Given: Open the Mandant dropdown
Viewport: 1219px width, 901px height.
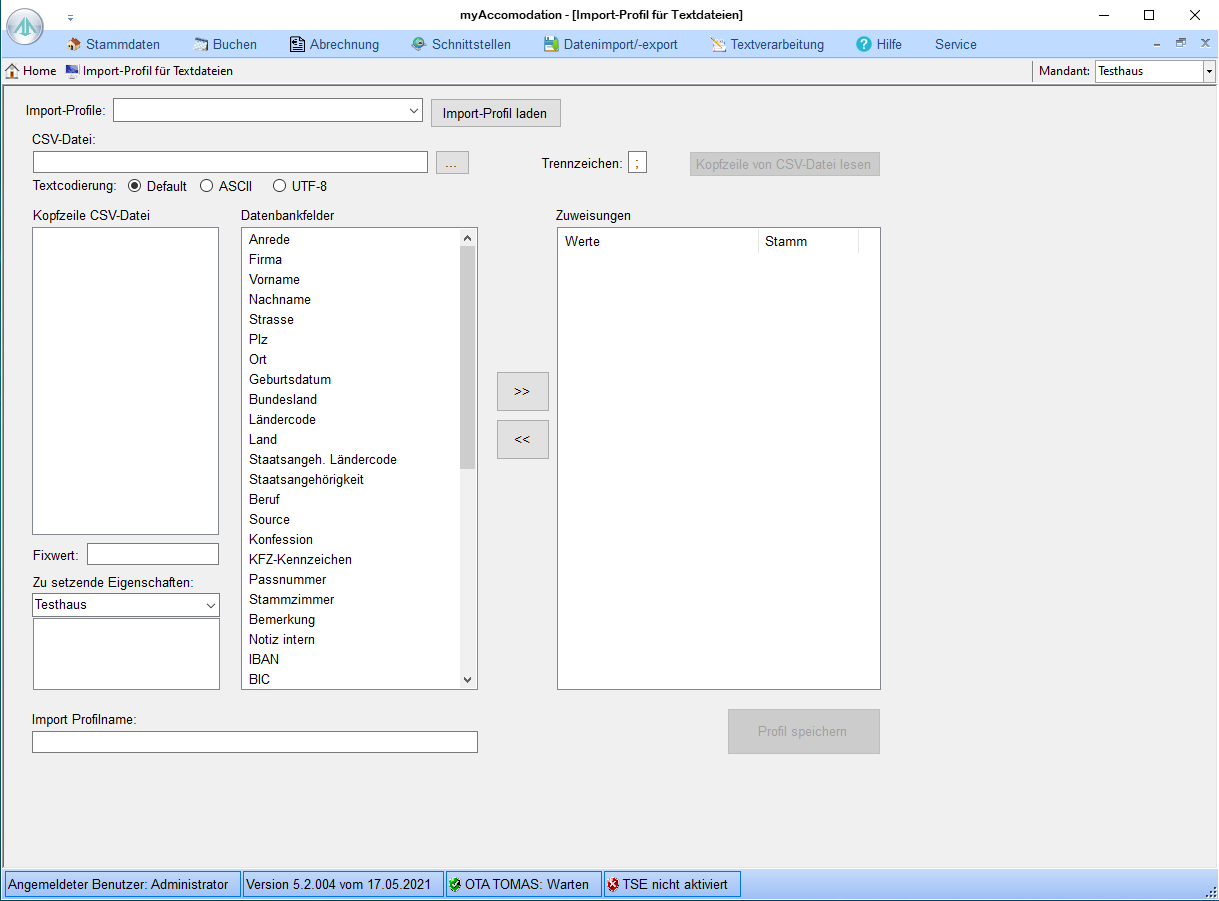Looking at the screenshot, I should pos(1208,71).
